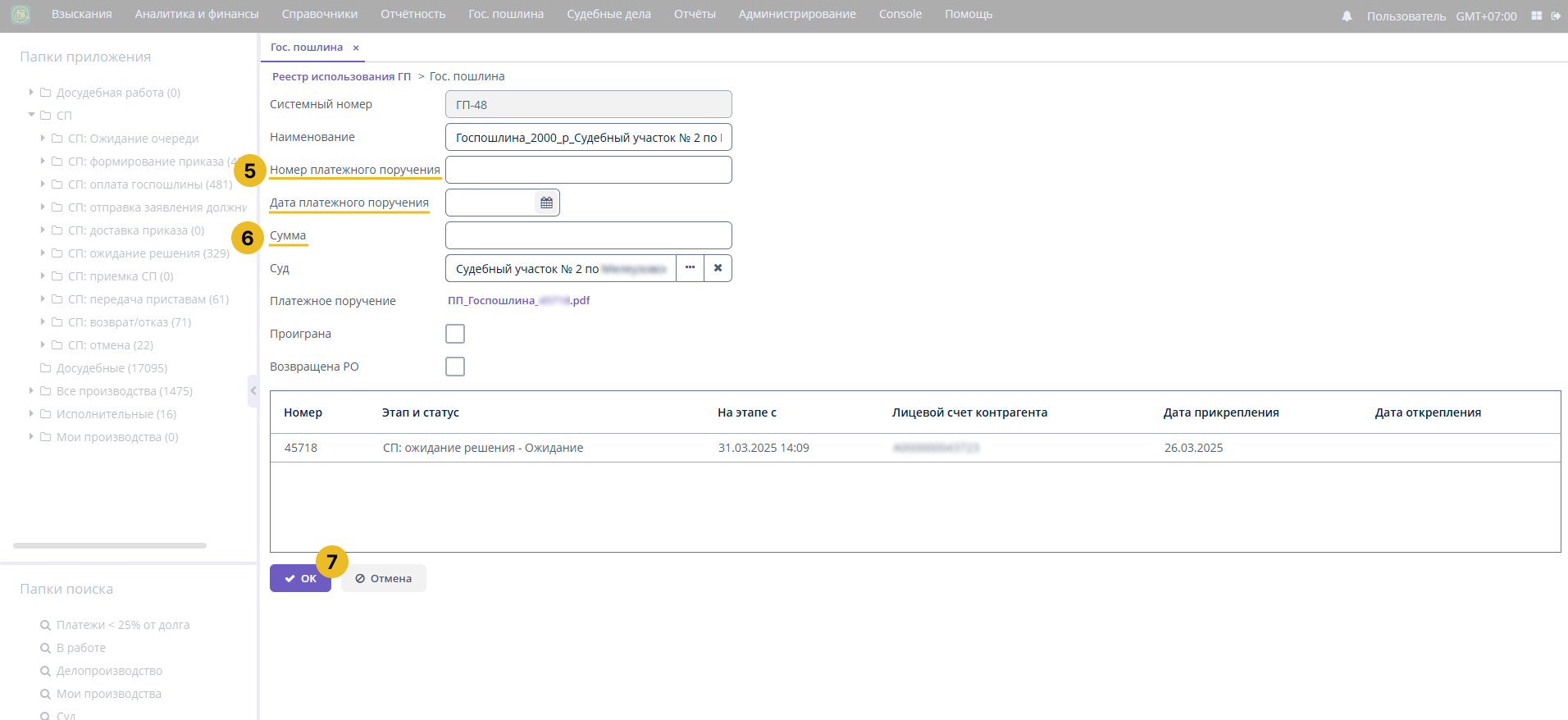Open the Администрирование menu
Viewport: 1568px width, 720px height.
click(796, 14)
